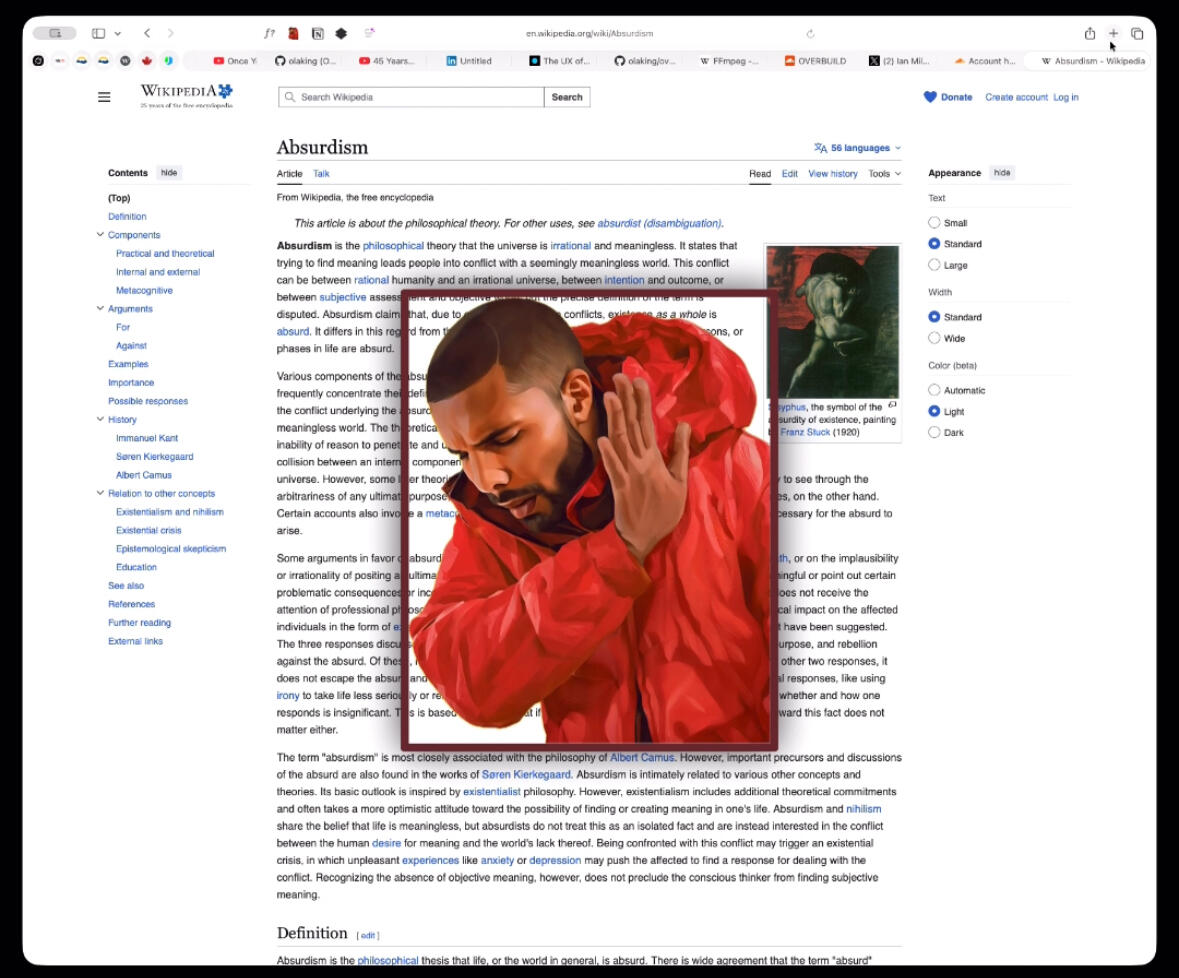Click the Search button
1179x978 pixels.
coord(567,97)
